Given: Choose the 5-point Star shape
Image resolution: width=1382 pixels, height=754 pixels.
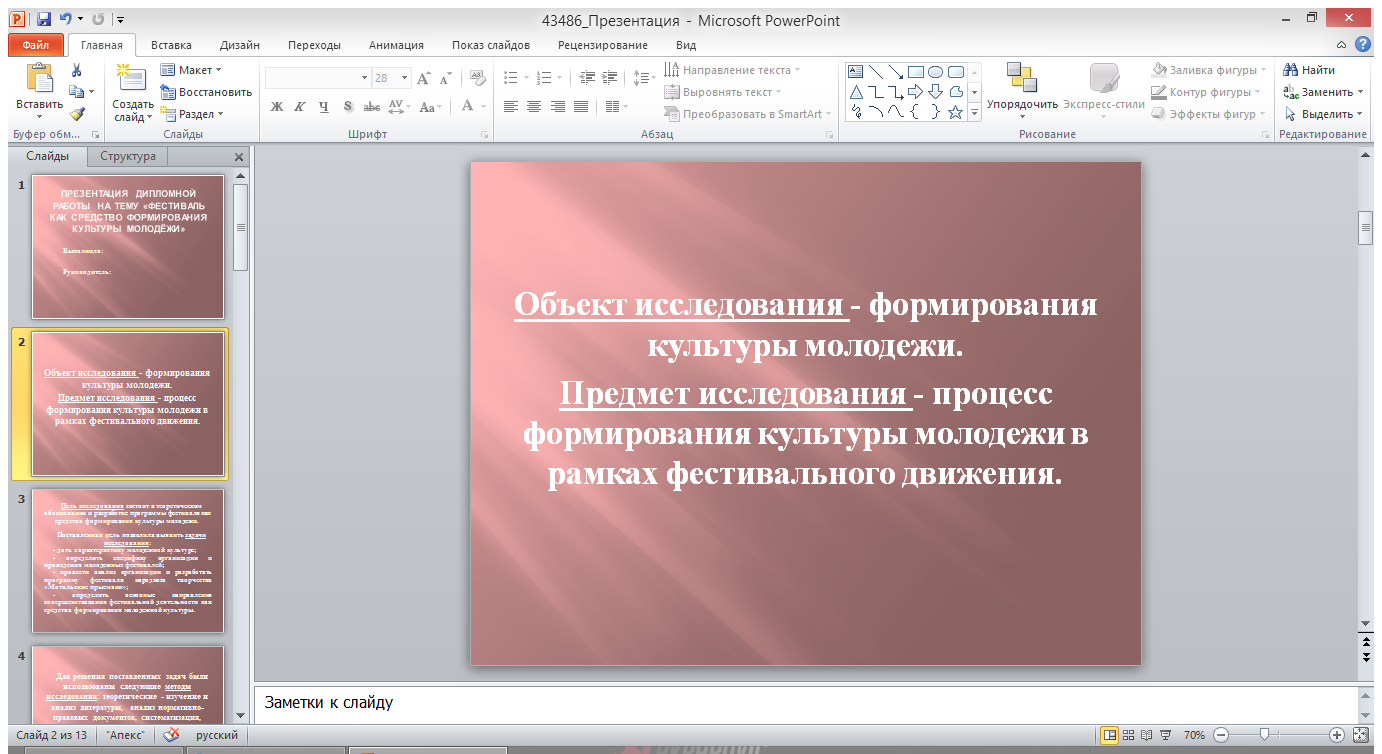Looking at the screenshot, I should click(x=955, y=112).
